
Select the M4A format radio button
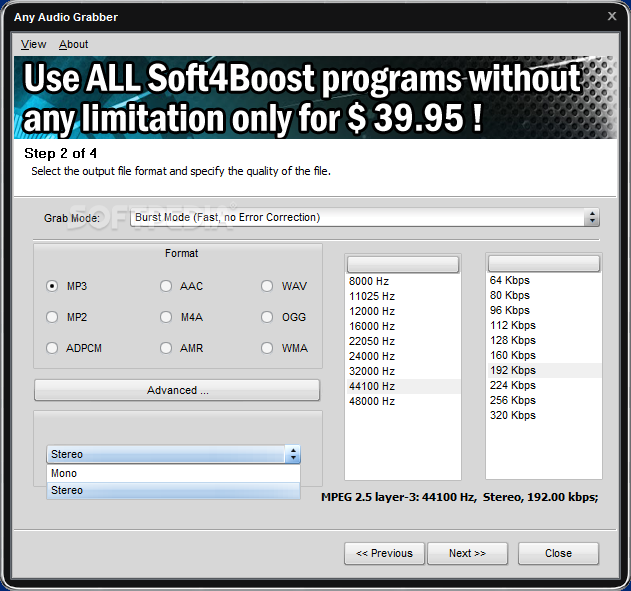point(166,317)
